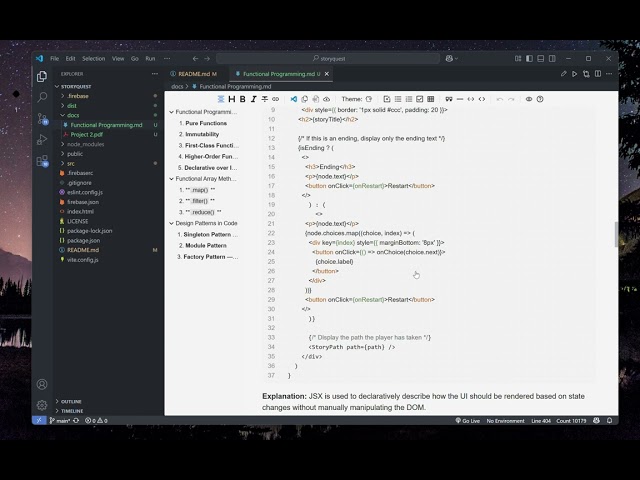The height and width of the screenshot is (480, 640).
Task: Open the Selection menu
Action: click(93, 59)
